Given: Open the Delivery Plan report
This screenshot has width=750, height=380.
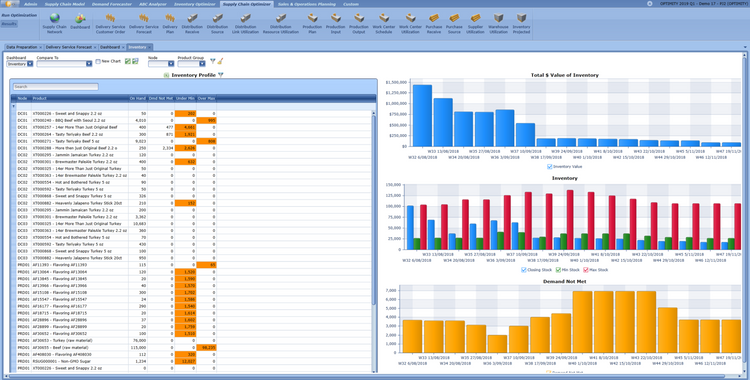Looking at the screenshot, I should click(170, 23).
